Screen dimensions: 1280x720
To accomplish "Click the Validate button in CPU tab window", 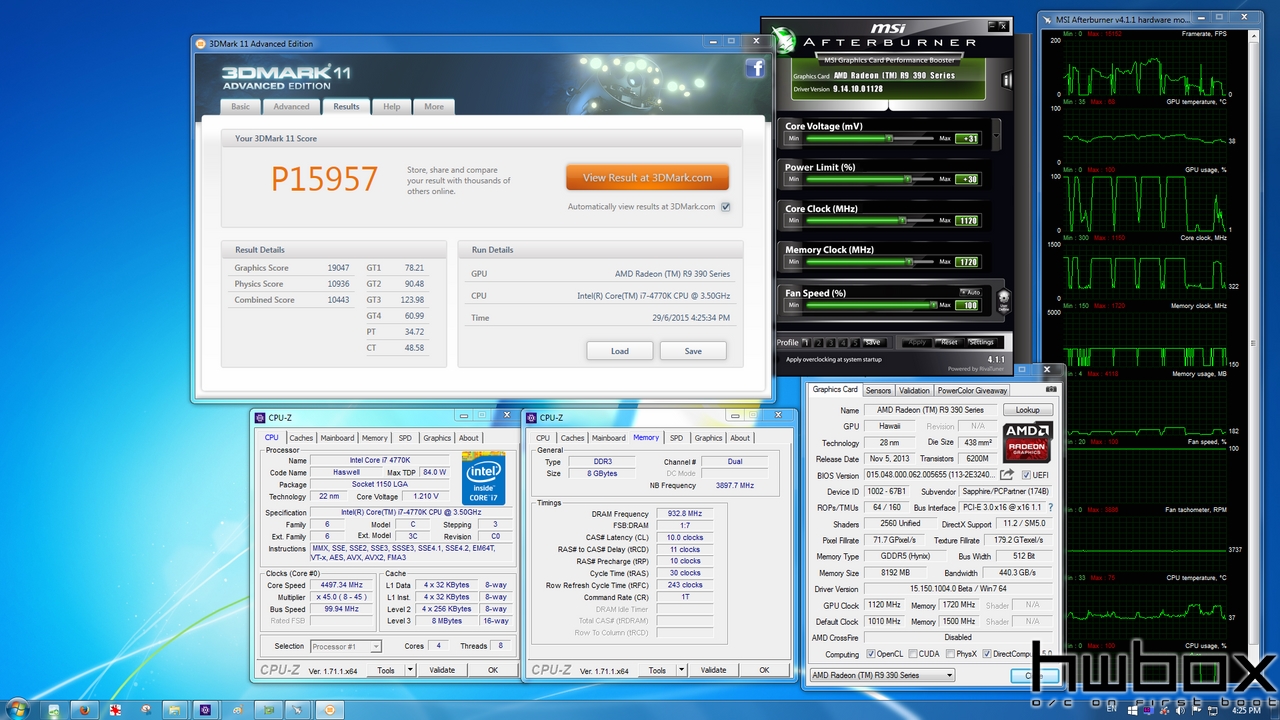I will click(442, 670).
